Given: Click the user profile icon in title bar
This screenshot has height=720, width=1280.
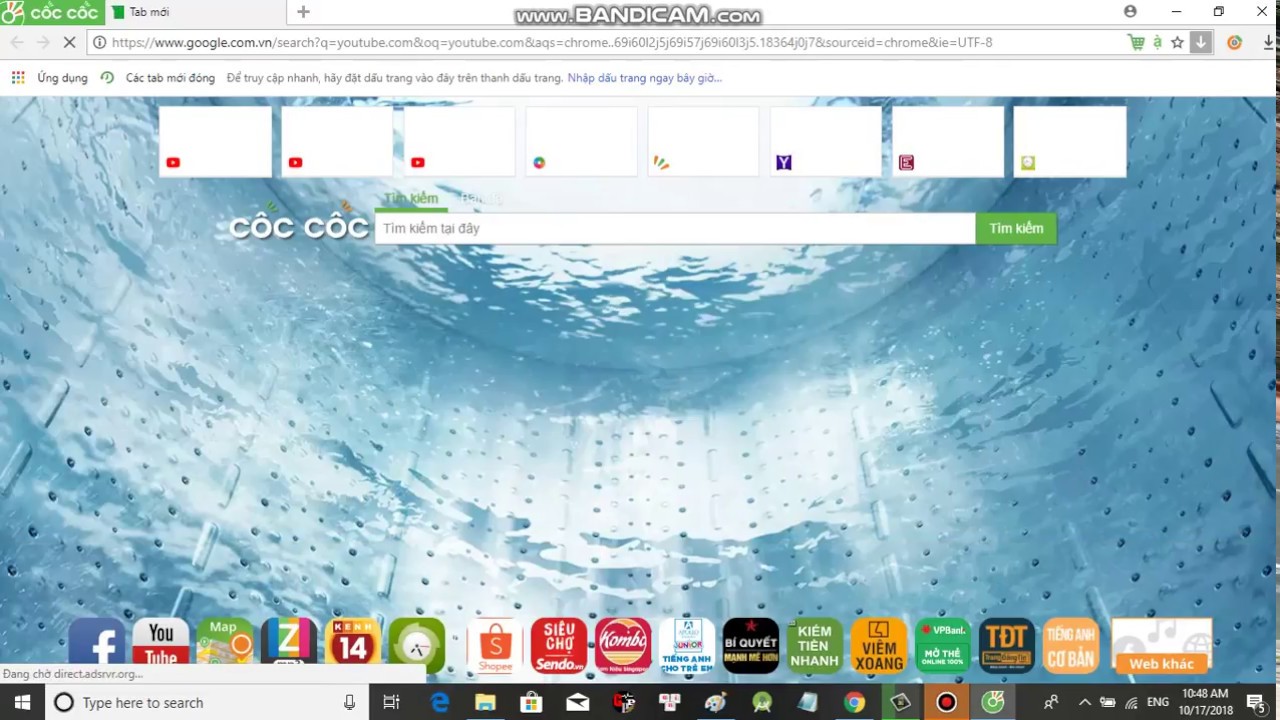Looking at the screenshot, I should point(1130,12).
